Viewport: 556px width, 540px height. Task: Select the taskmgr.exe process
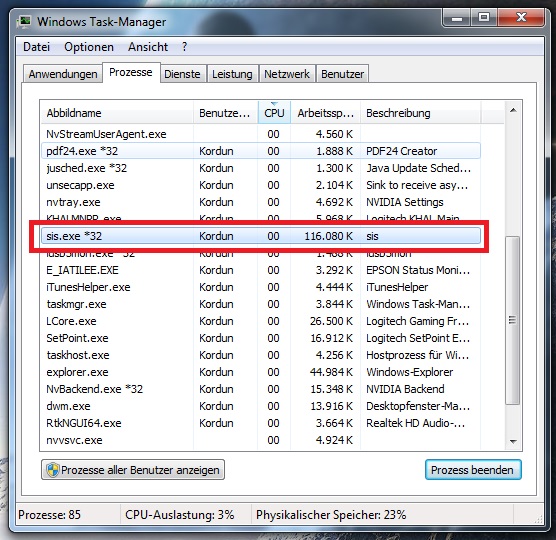261,304
